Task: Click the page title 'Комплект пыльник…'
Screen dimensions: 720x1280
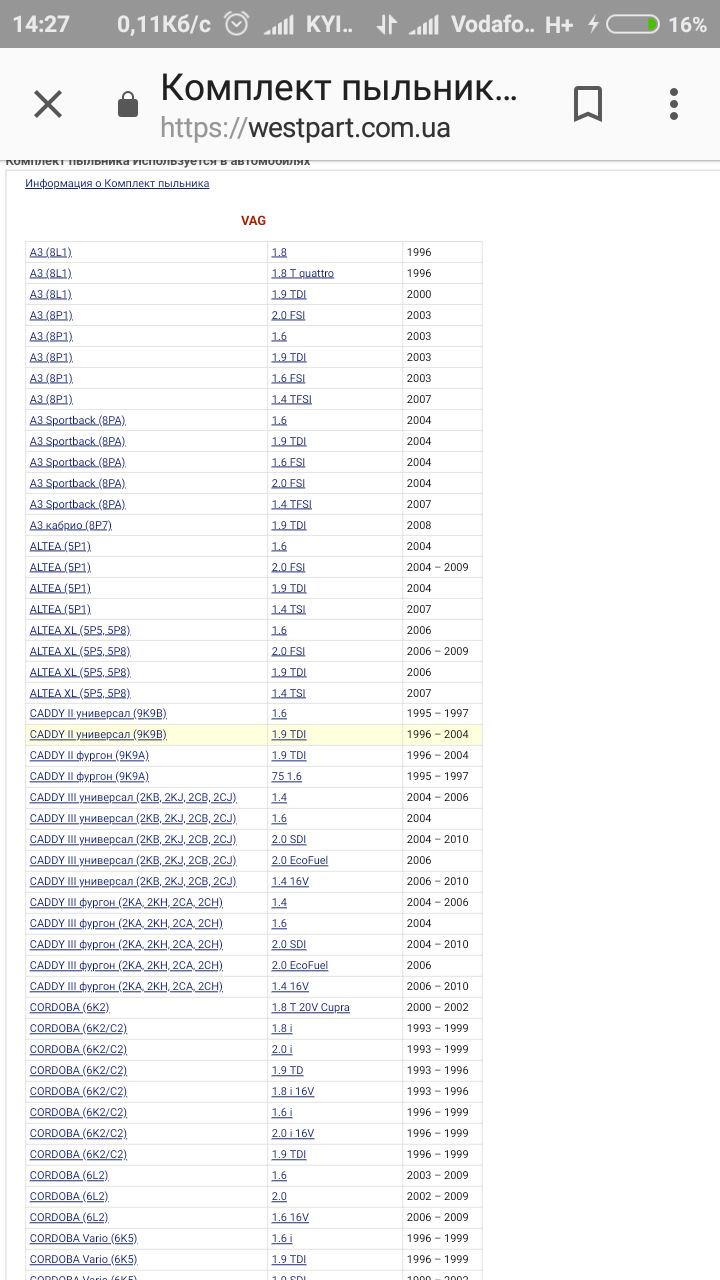Action: pos(339,88)
